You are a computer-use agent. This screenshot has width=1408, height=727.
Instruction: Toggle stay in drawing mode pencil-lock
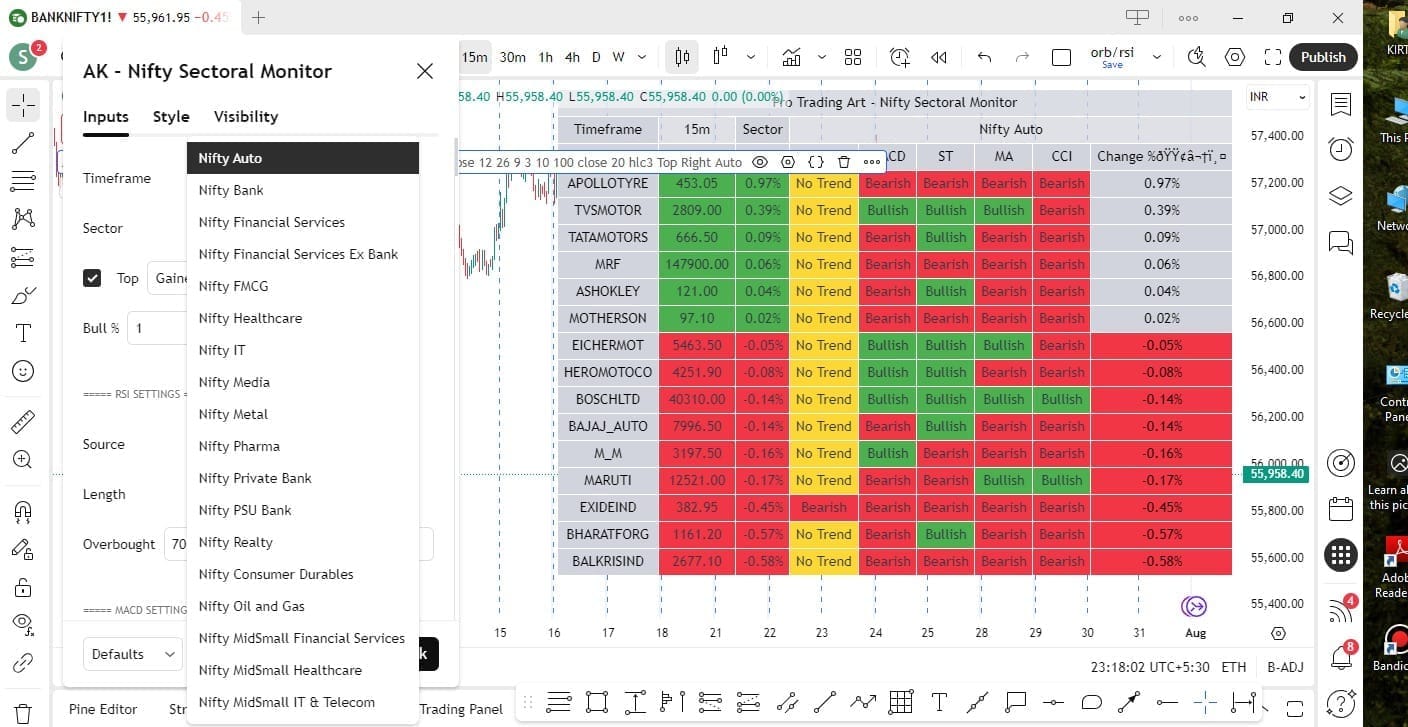coord(23,549)
